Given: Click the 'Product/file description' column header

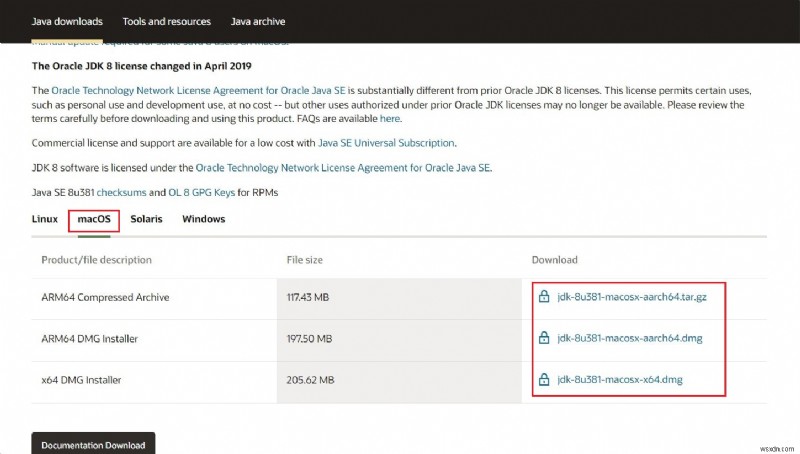Looking at the screenshot, I should [x=96, y=260].
